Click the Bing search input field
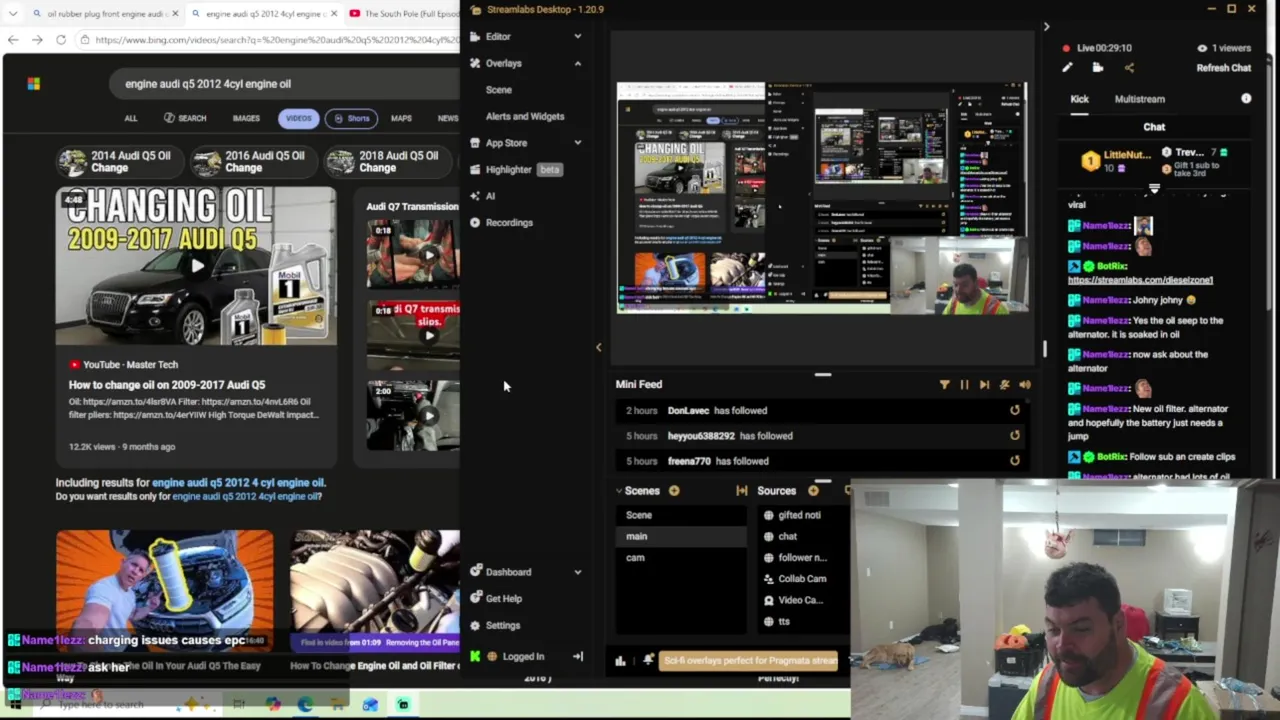1280x720 pixels. click(x=285, y=84)
